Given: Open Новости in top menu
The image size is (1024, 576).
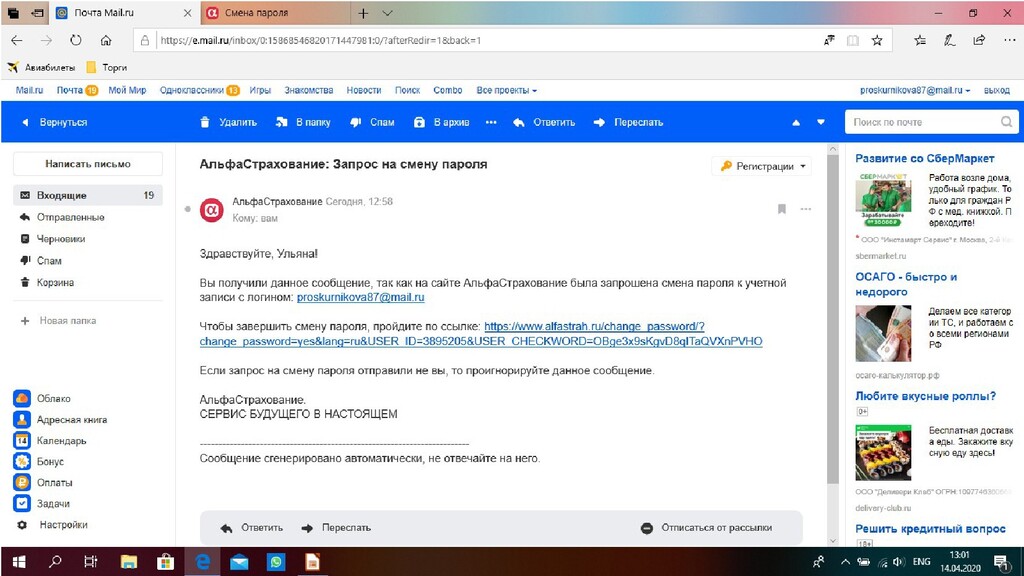Looking at the screenshot, I should pos(364,90).
